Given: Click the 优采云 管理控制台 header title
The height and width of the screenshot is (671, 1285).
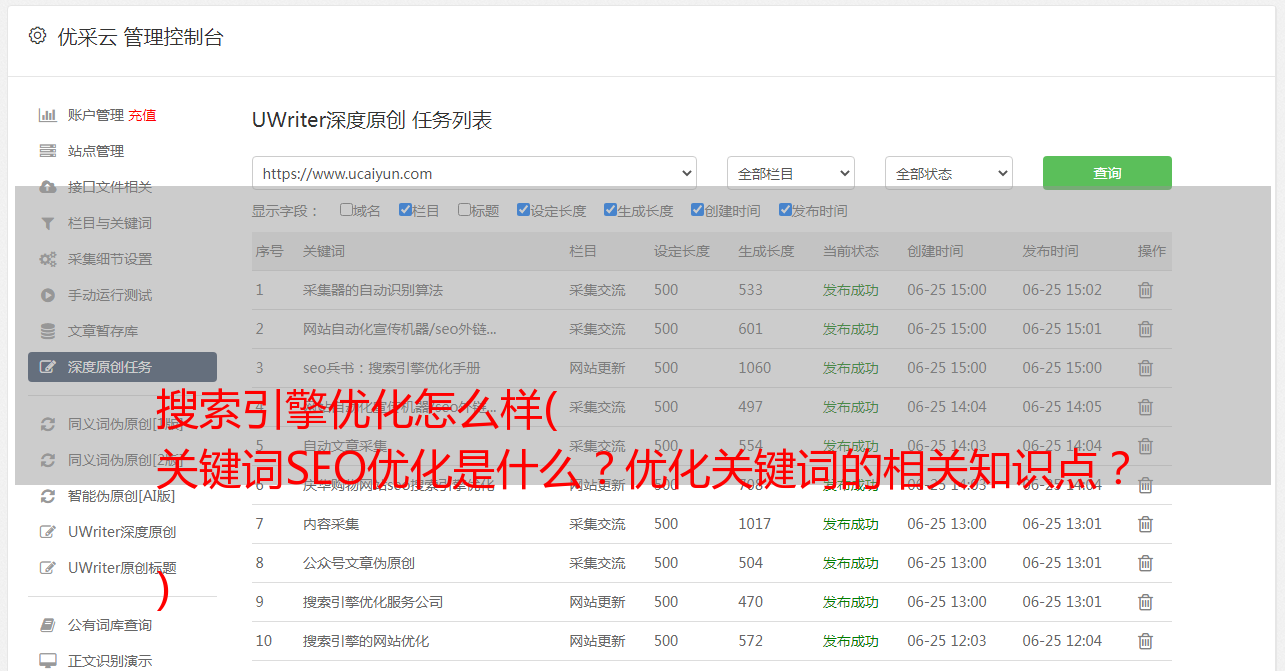Looking at the screenshot, I should [140, 37].
